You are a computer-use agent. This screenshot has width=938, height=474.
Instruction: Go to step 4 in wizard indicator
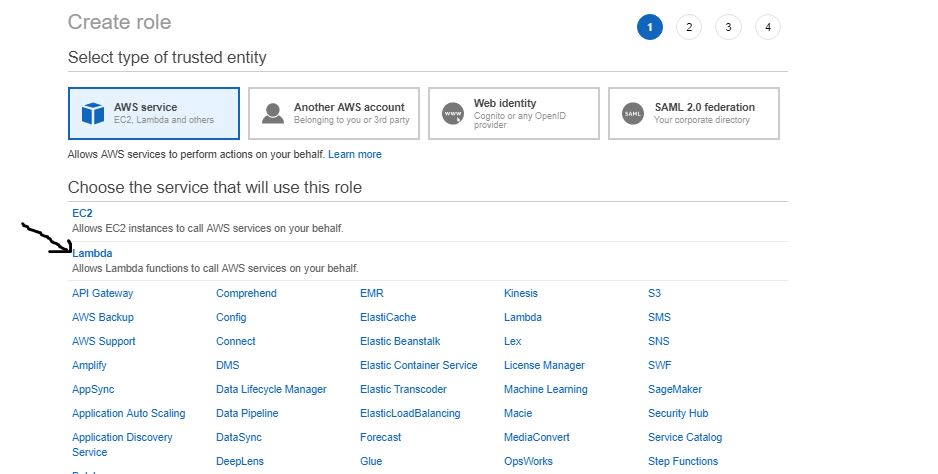coord(768,27)
